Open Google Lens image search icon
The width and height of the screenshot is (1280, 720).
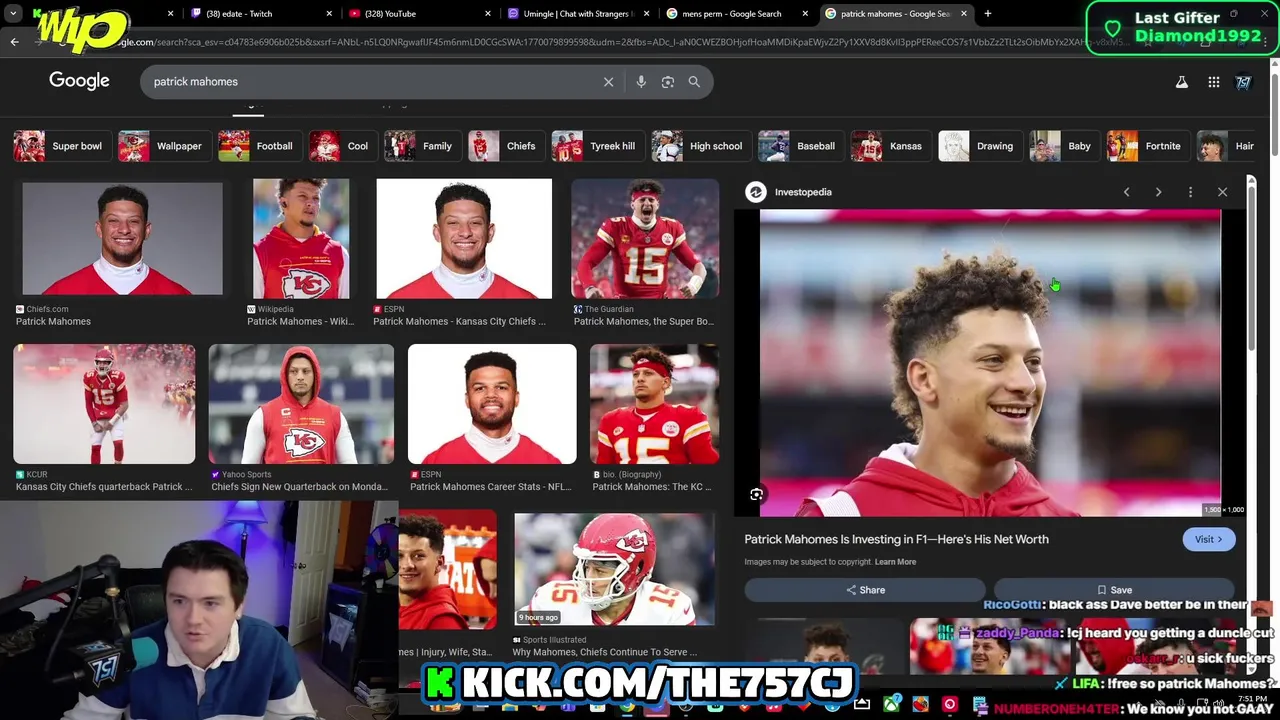click(x=668, y=82)
